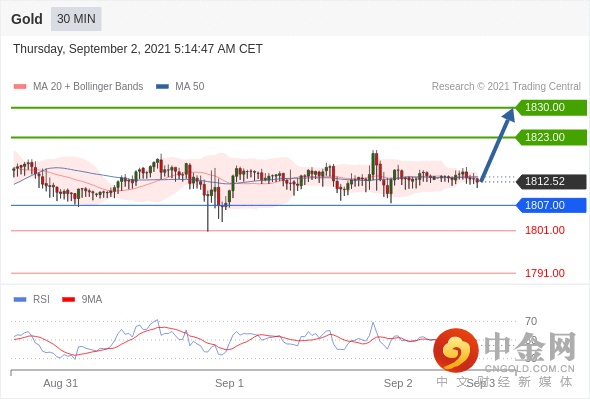Select the 1823.00 resistance price label

(x=551, y=137)
